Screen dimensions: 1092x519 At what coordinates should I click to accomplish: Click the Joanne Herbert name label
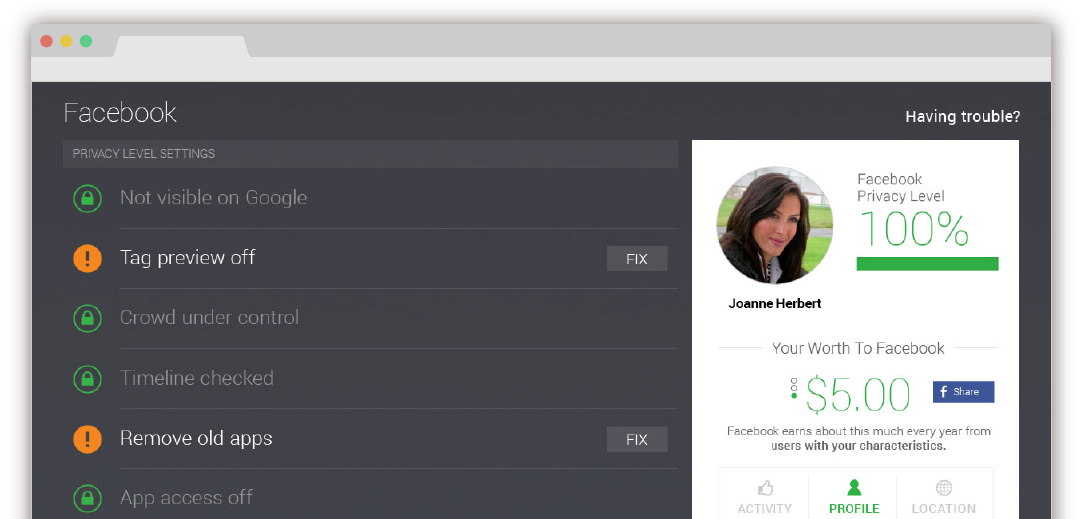point(774,304)
